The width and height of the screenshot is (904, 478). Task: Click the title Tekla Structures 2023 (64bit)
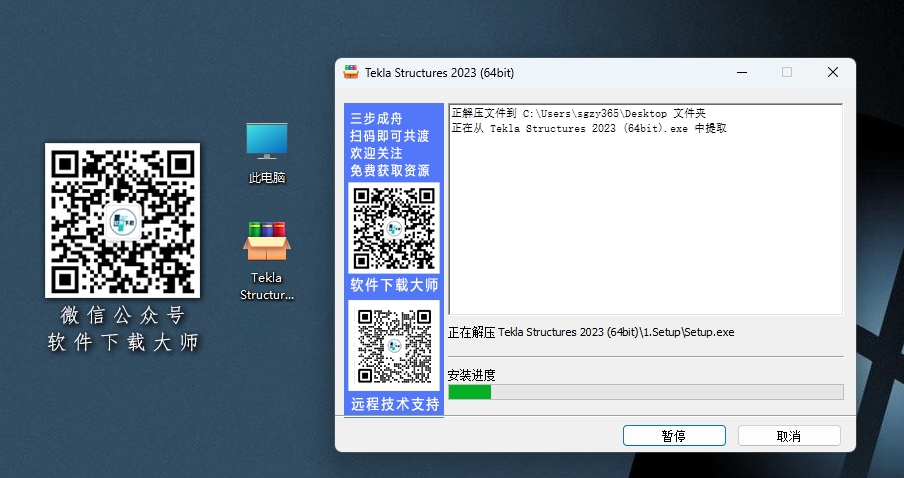click(x=439, y=73)
